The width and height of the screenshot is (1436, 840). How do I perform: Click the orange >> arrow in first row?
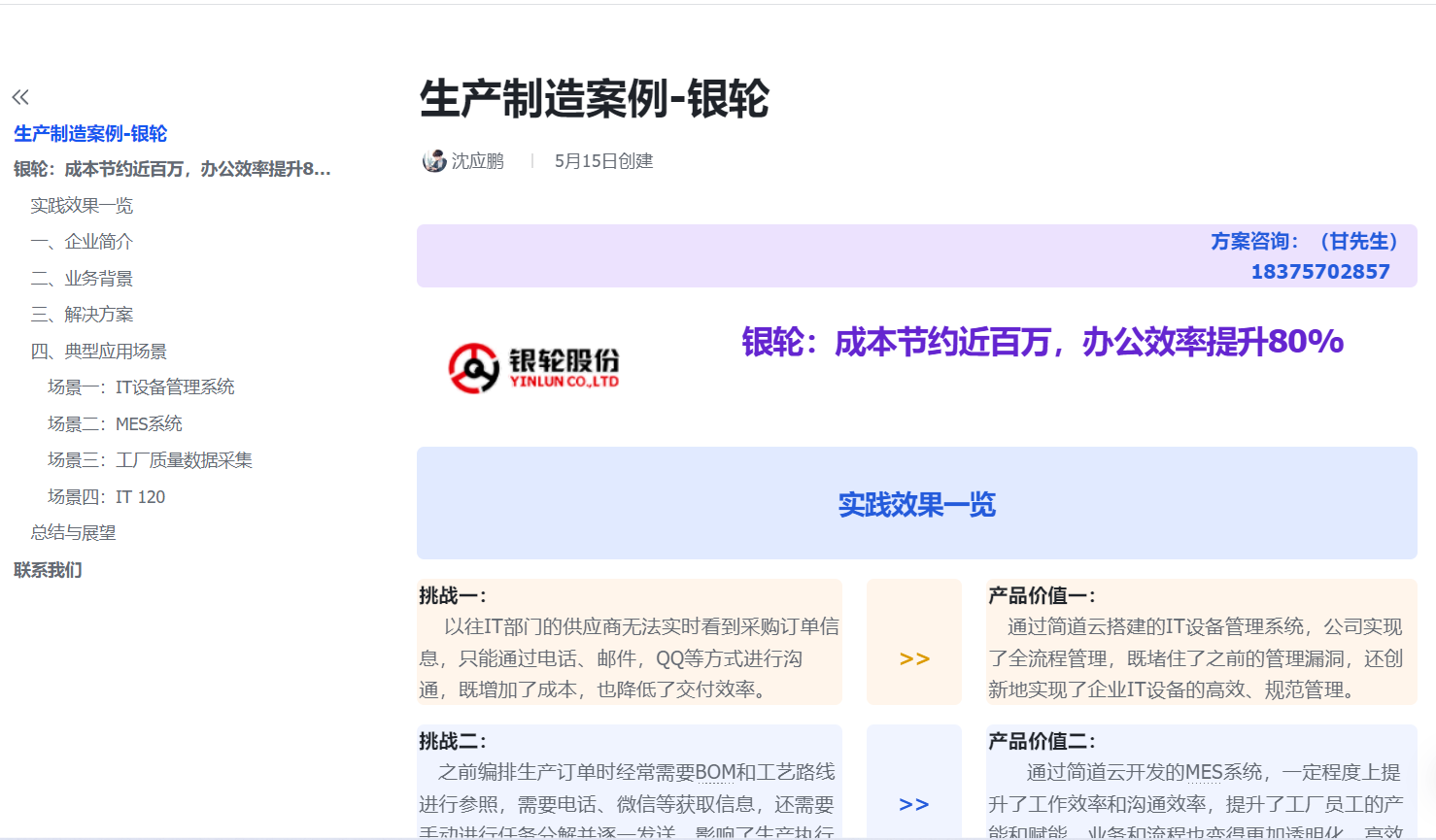914,658
